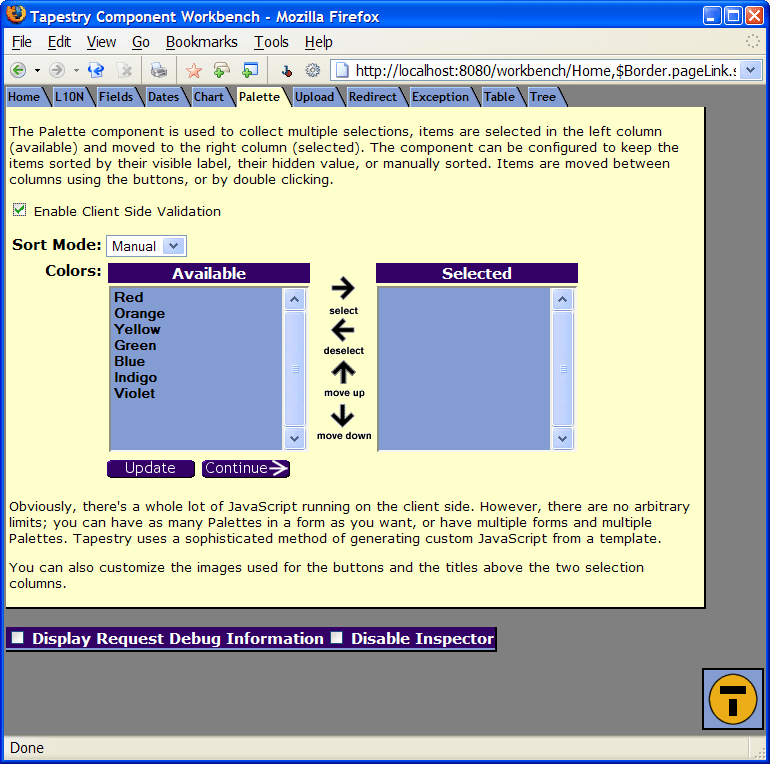Open the Tapestry Inspector round T icon
The image size is (770, 764).
point(733,699)
